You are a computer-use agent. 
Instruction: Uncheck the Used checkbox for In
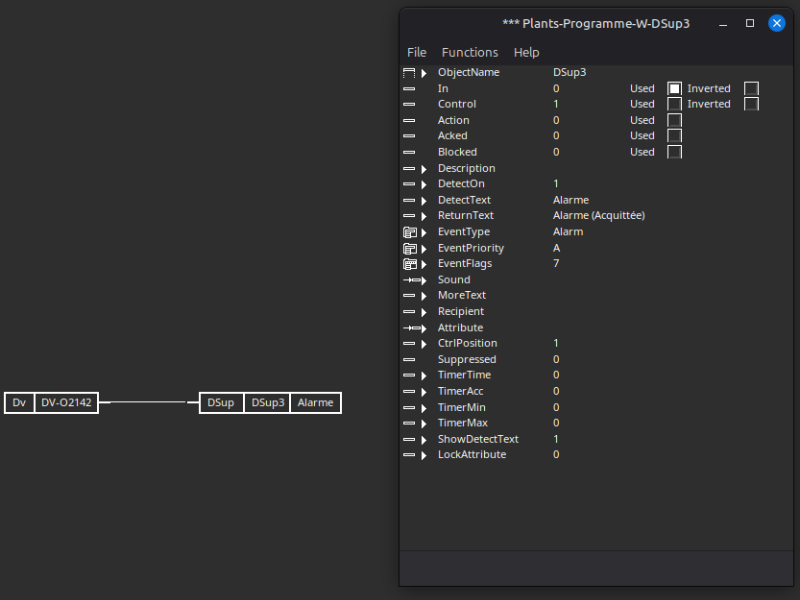pyautogui.click(x=675, y=89)
